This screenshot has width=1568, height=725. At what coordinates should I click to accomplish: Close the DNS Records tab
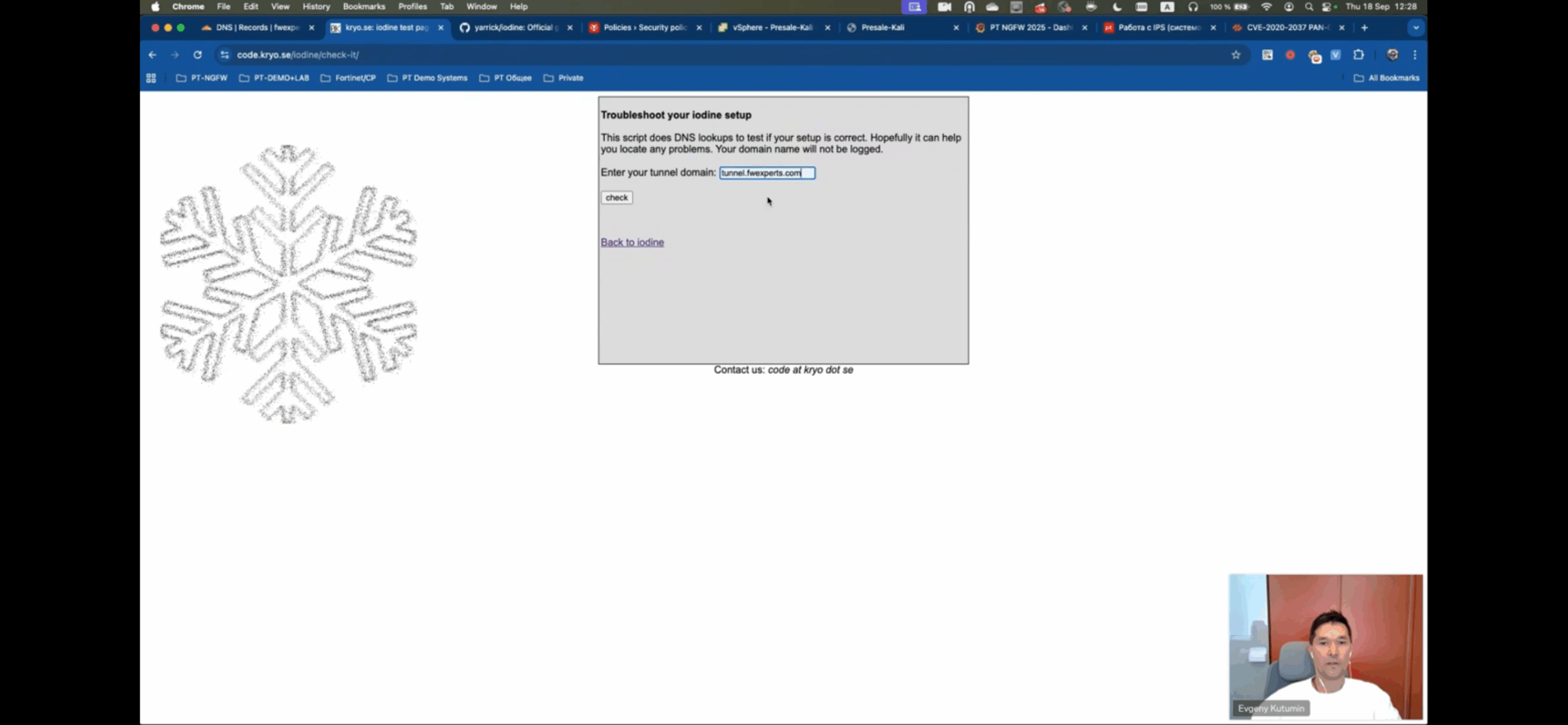[x=311, y=28]
